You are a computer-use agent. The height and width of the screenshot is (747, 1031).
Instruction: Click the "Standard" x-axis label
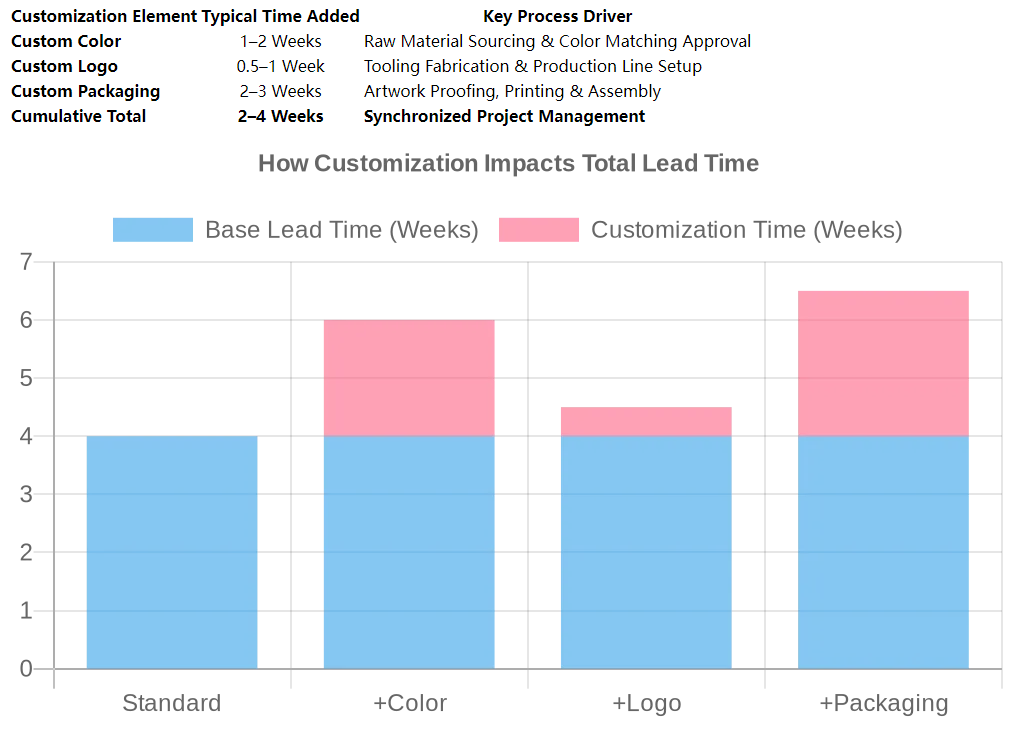tap(172, 703)
